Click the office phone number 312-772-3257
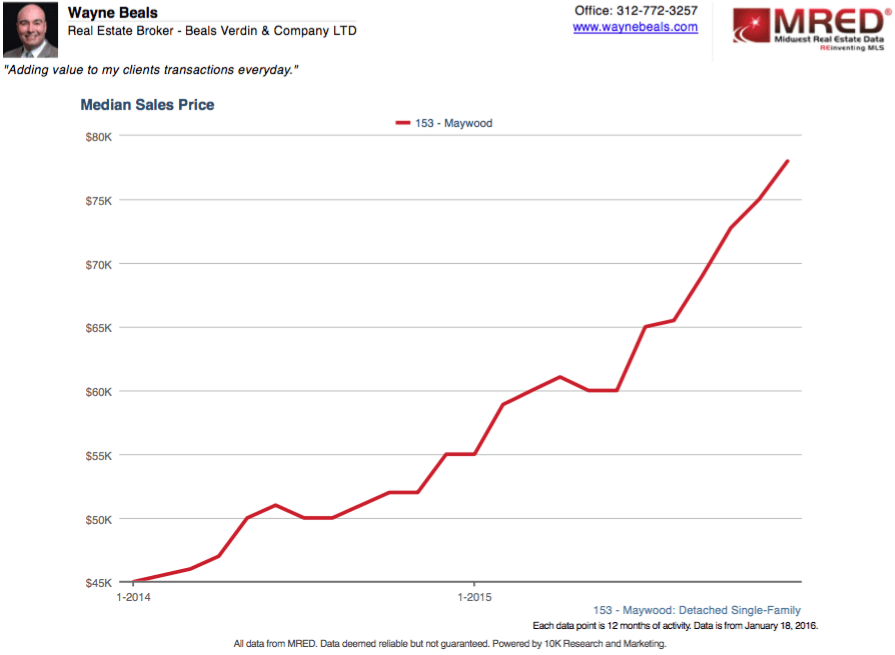 (660, 10)
